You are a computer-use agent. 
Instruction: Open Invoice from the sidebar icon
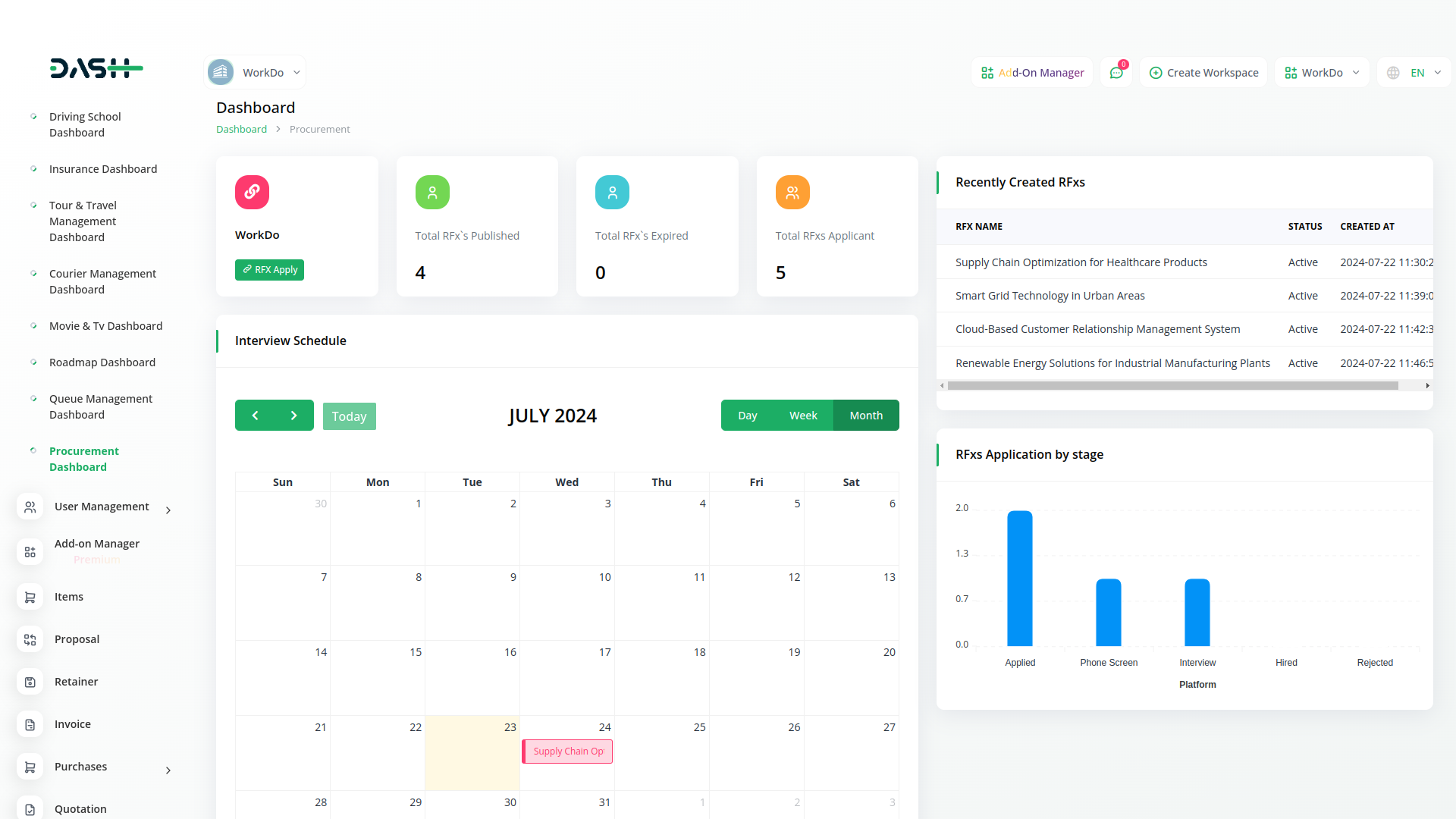(x=30, y=724)
